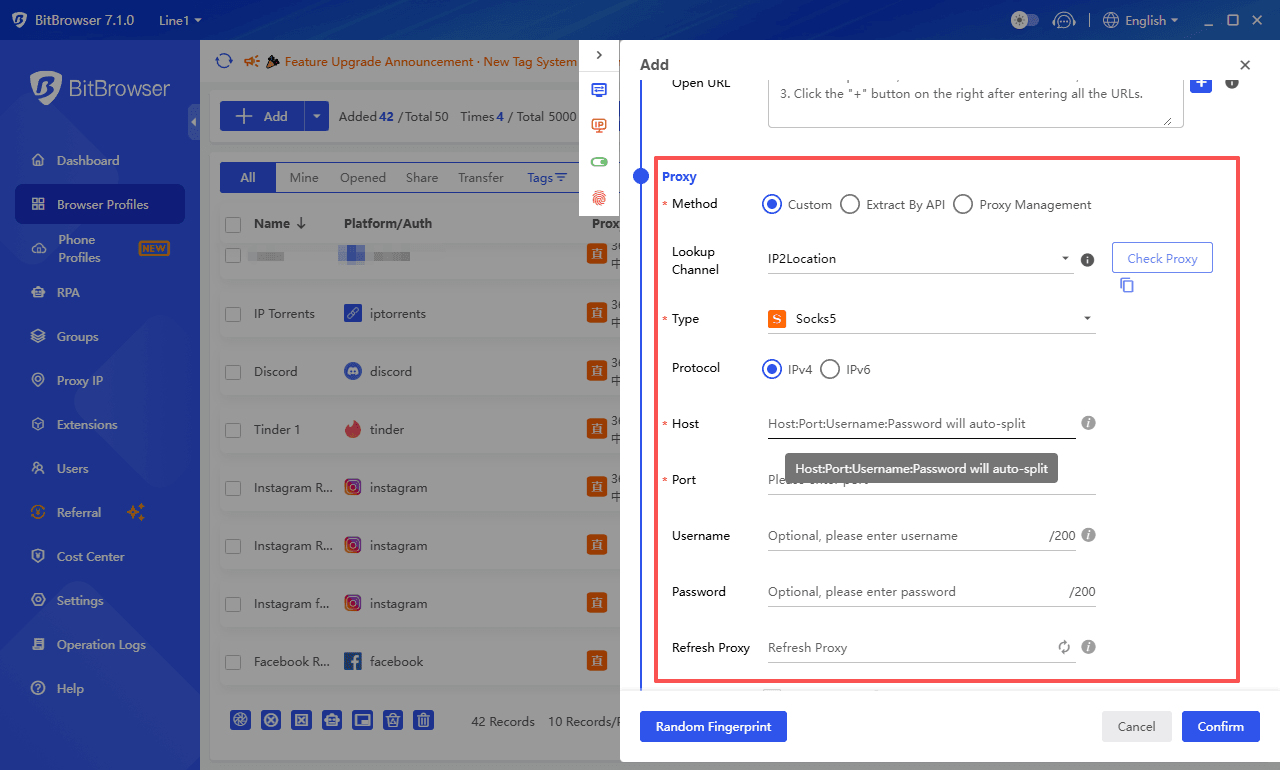Open the IP settings panel icon
1280x770 pixels.
pyautogui.click(x=599, y=125)
